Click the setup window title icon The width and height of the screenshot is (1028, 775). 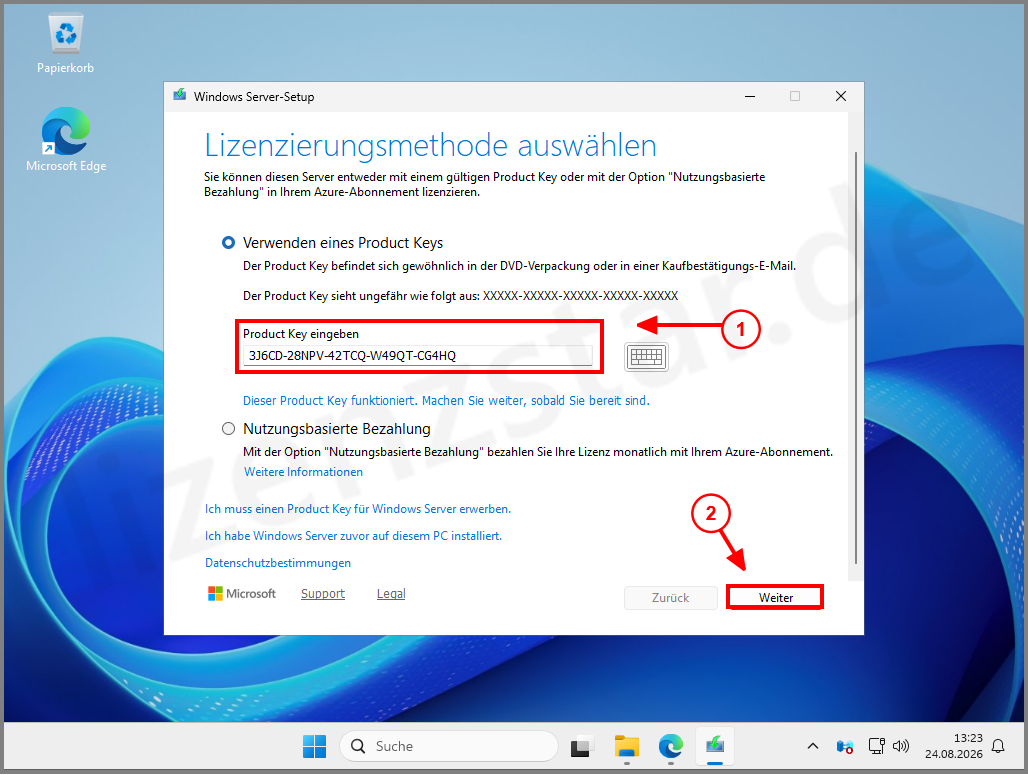click(180, 96)
